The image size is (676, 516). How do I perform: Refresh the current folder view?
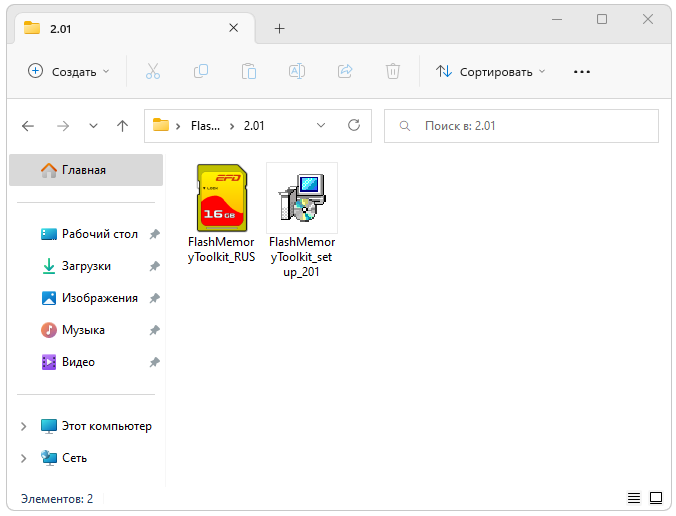click(x=353, y=126)
